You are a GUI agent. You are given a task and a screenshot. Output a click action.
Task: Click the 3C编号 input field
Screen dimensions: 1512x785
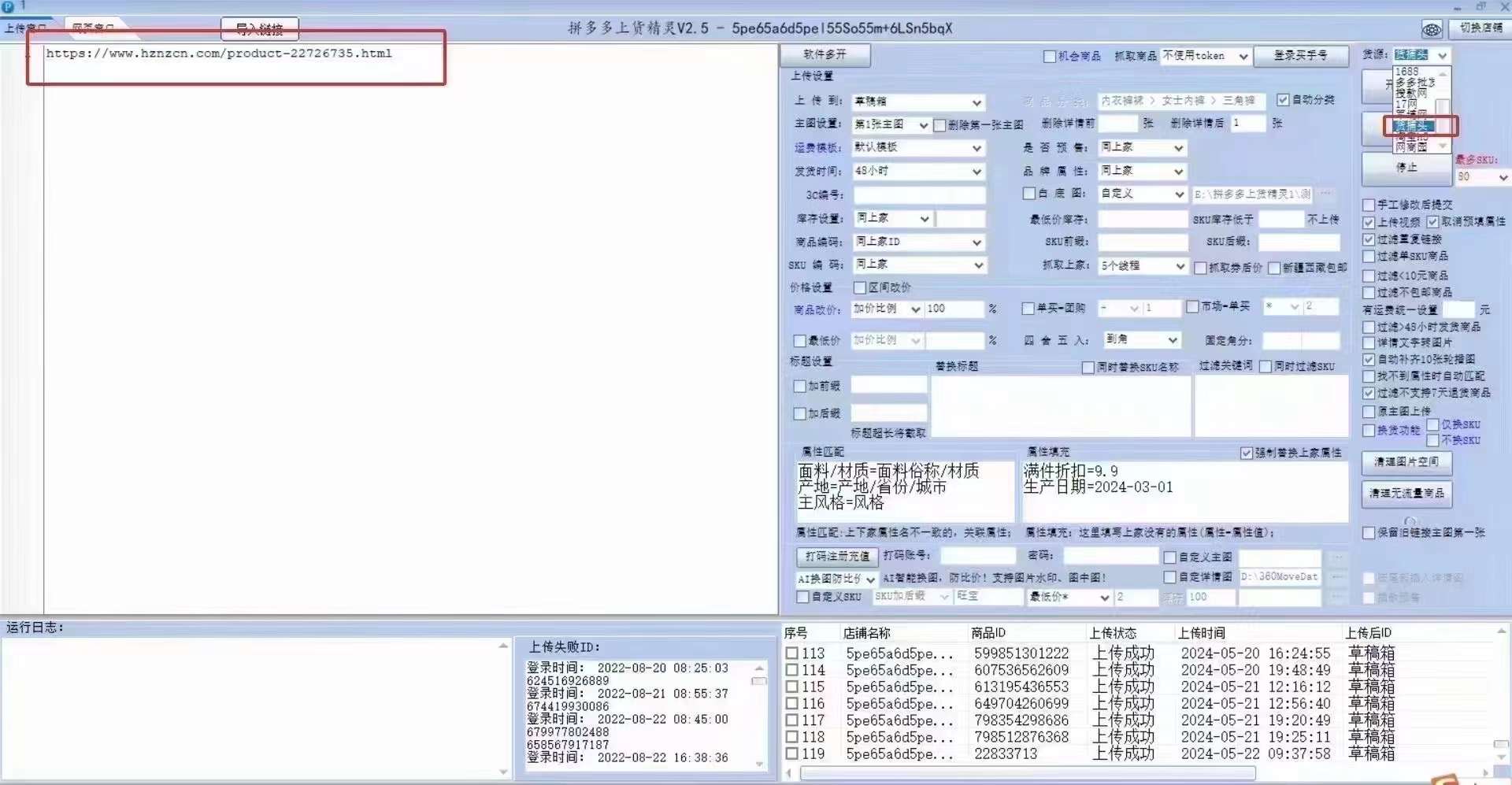pos(919,195)
